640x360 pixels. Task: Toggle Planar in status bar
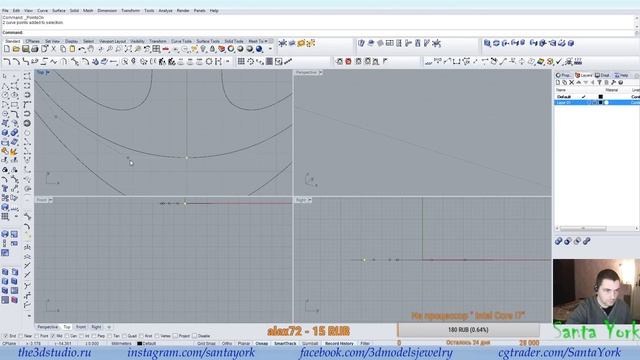click(x=244, y=344)
